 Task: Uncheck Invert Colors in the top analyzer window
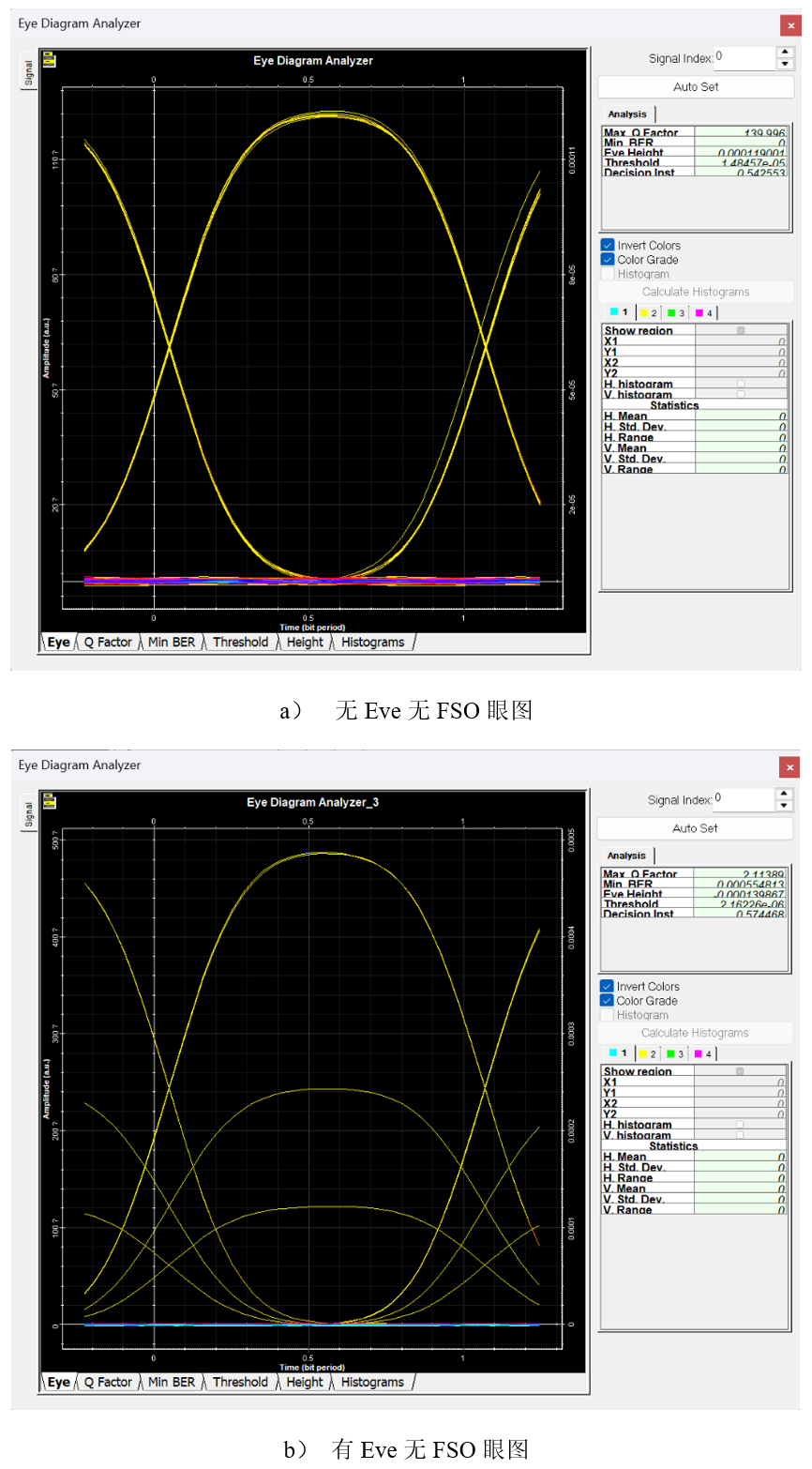(608, 246)
